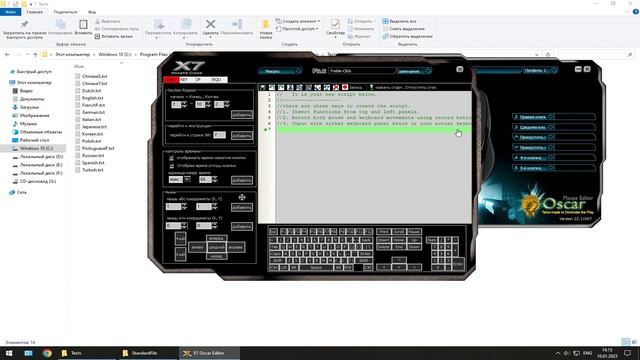This screenshot has height=360, width=640.
Task: Open the note (примечание) dropdown beside macro name
Action: (414, 71)
